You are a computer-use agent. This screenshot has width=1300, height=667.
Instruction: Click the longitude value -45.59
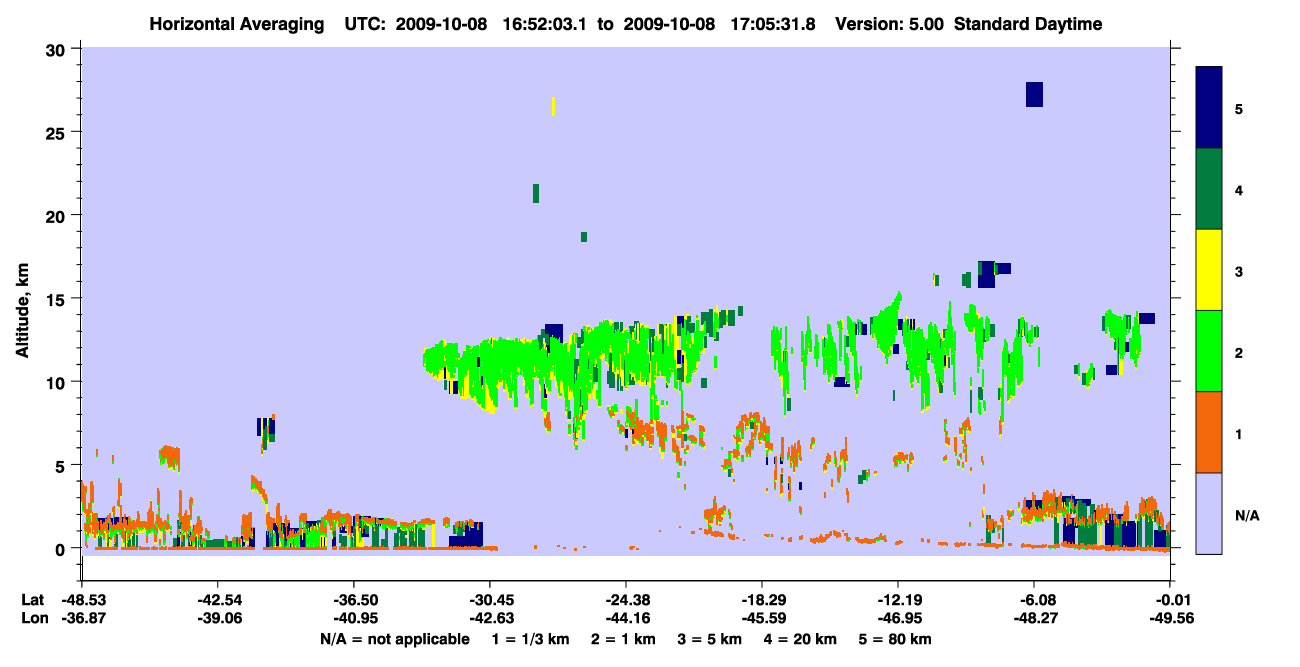(762, 619)
